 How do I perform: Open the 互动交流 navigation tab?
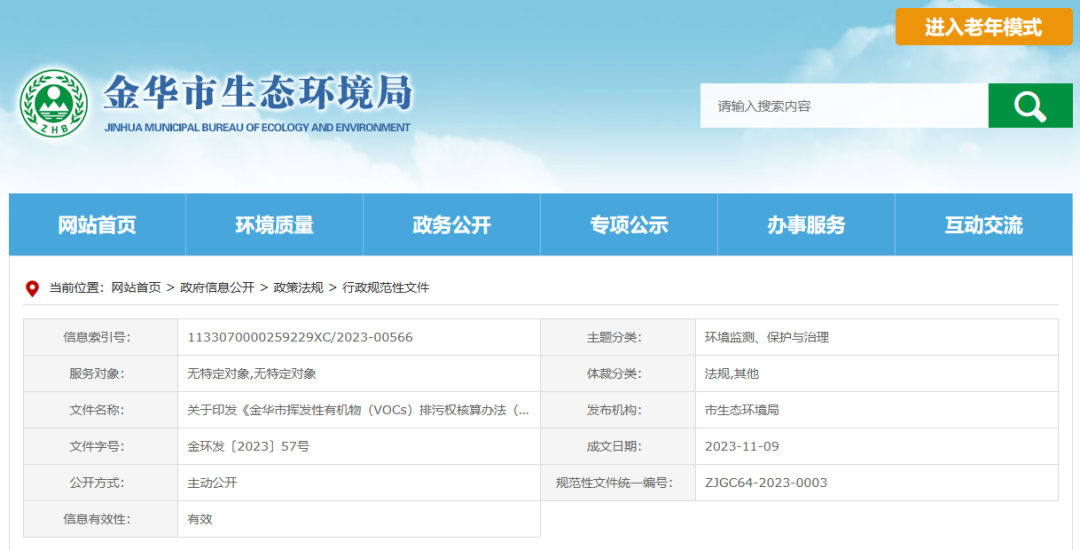click(983, 225)
